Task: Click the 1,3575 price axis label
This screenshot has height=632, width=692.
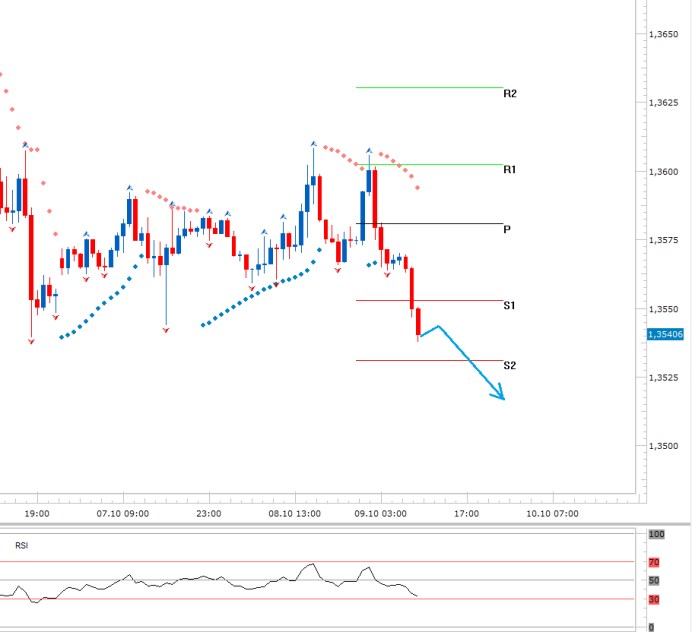Action: pos(663,240)
